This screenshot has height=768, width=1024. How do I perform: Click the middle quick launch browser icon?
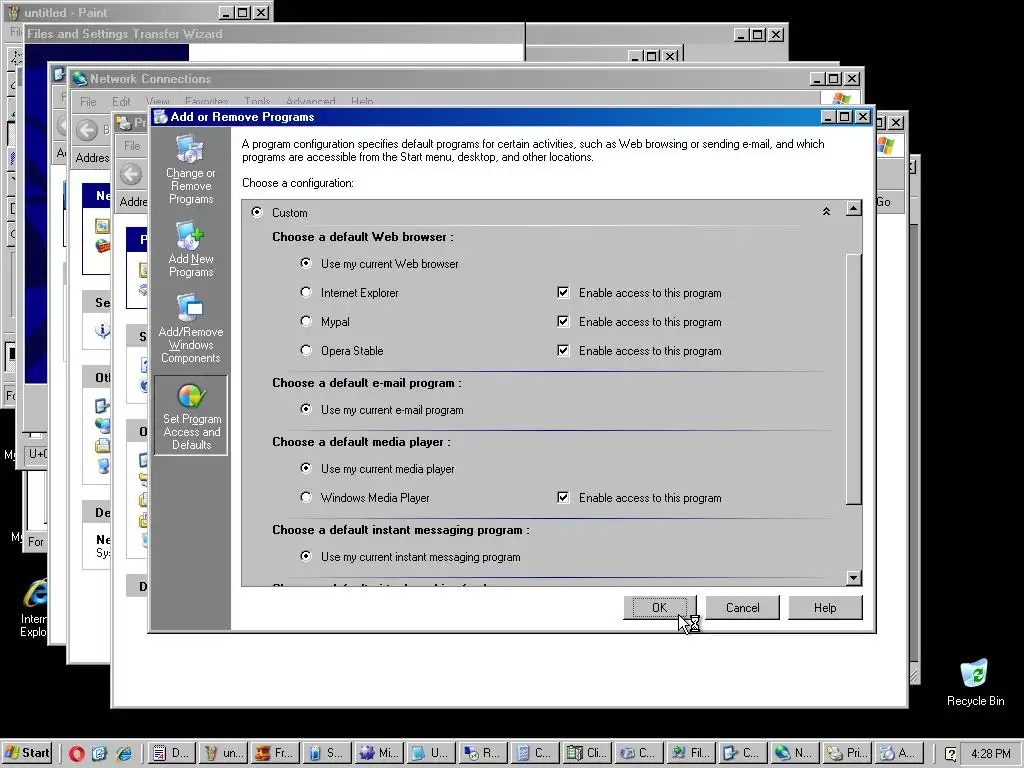(99, 753)
